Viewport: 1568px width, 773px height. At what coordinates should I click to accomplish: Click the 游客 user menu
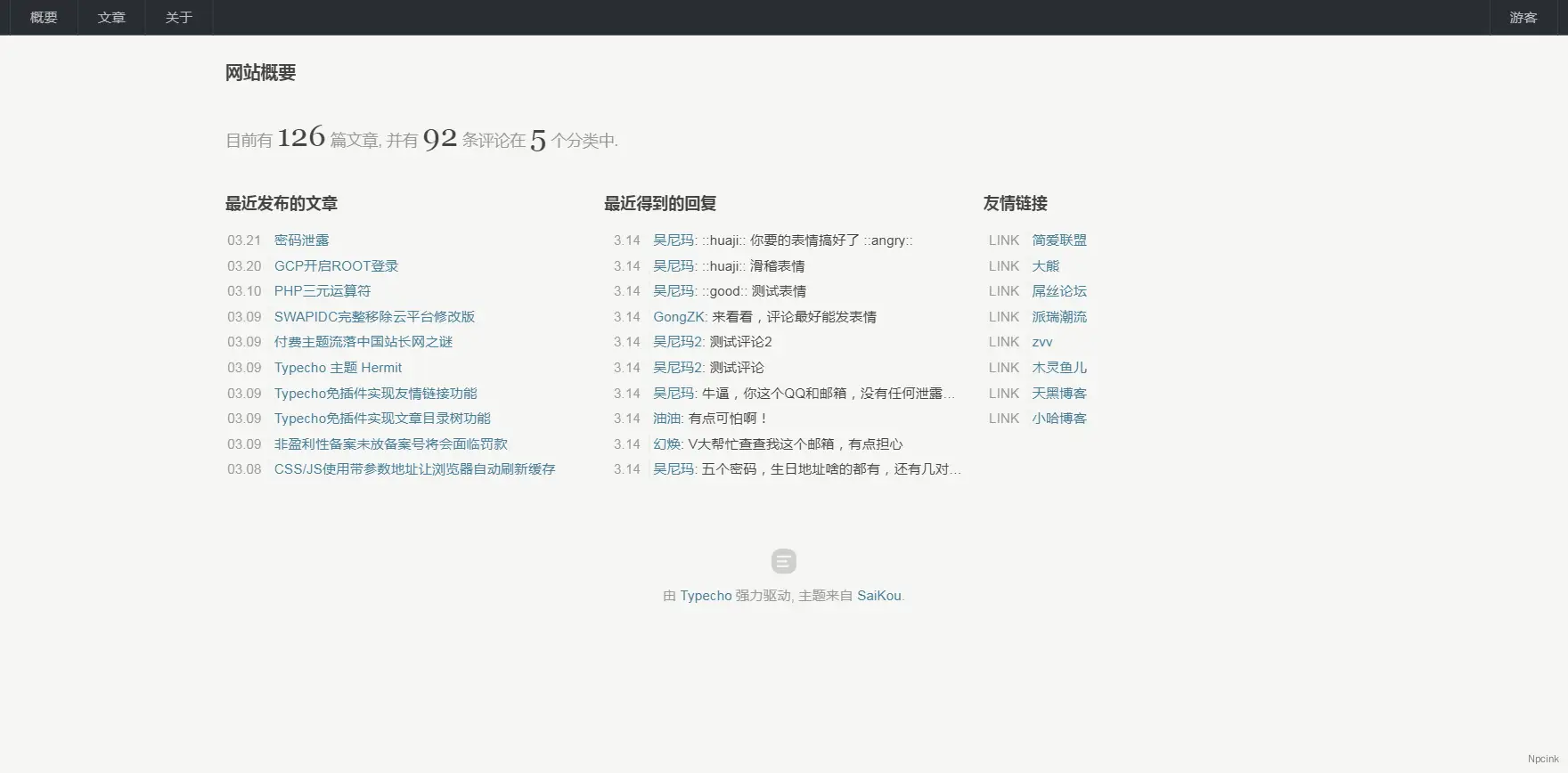[x=1523, y=18]
